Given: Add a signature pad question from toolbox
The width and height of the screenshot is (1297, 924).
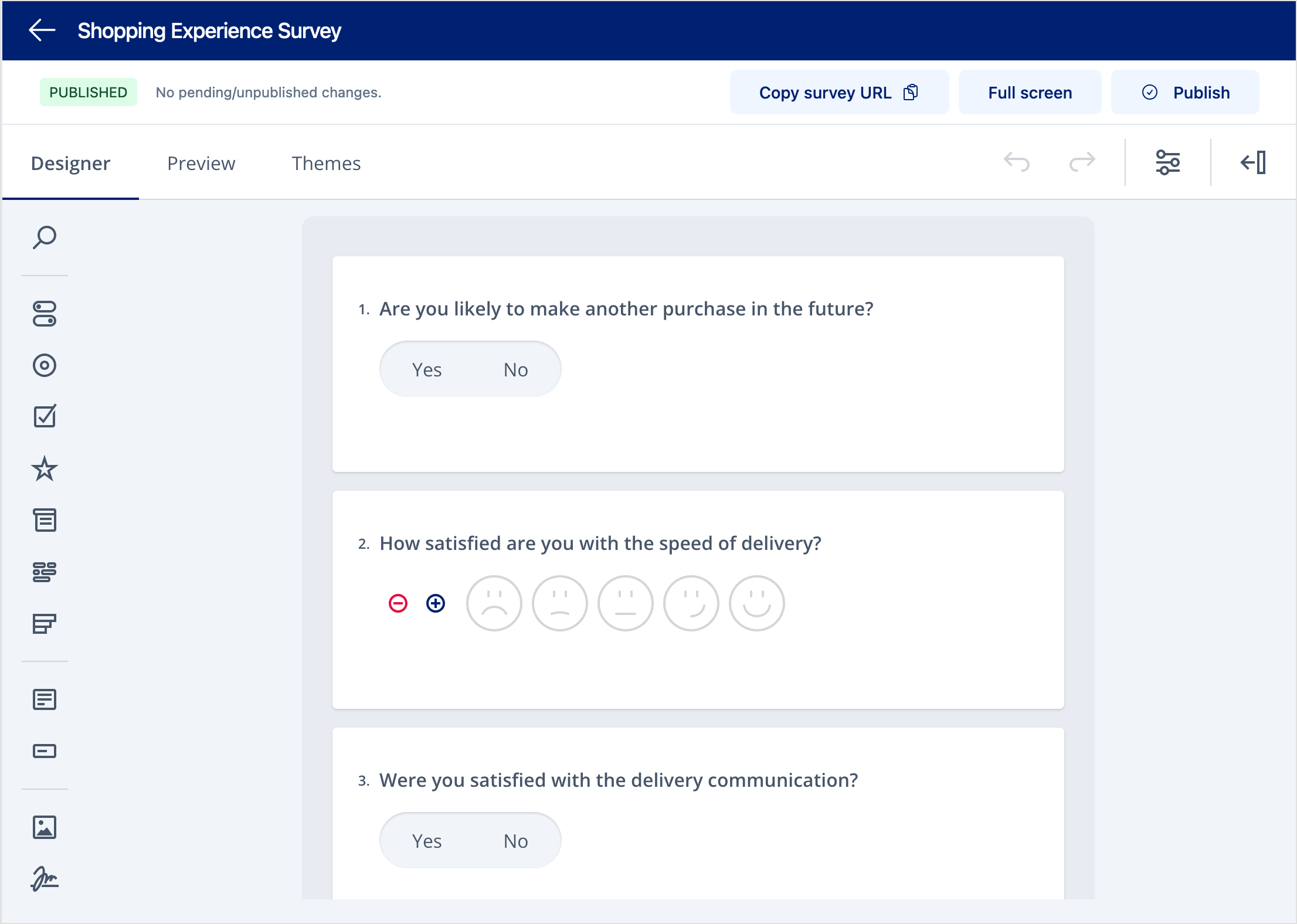Looking at the screenshot, I should pyautogui.click(x=45, y=879).
